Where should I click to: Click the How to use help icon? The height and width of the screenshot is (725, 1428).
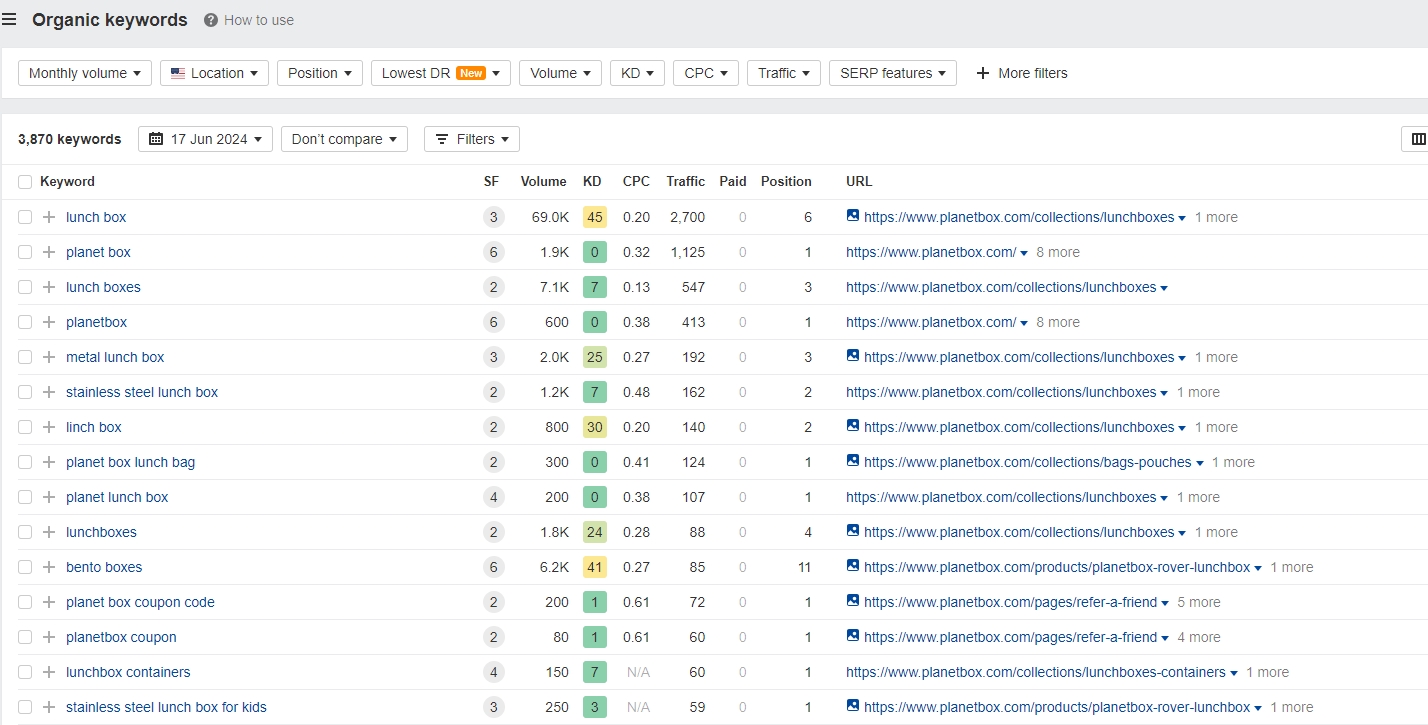(211, 20)
